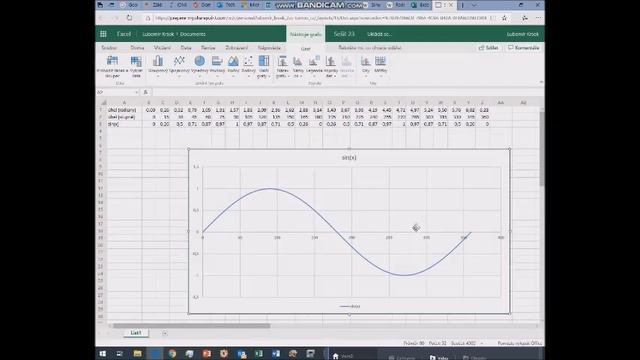Select the List1 sheet tab
Image resolution: width=640 pixels, height=360 pixels.
click(136, 333)
